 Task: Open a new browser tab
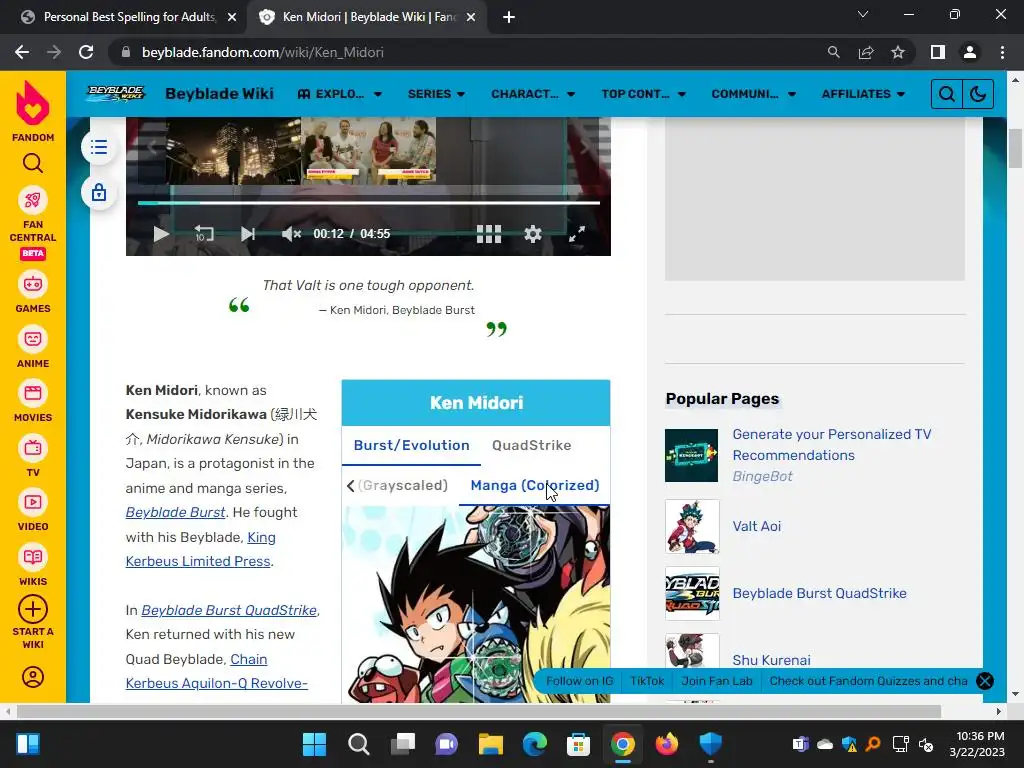click(x=509, y=17)
